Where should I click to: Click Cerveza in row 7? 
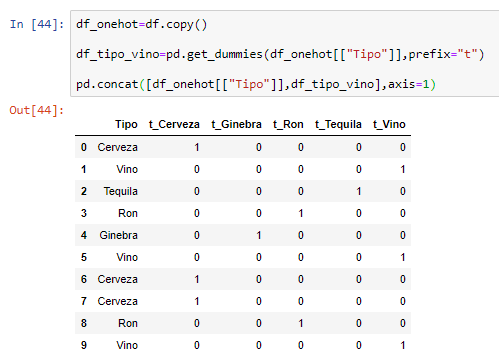pos(117,301)
